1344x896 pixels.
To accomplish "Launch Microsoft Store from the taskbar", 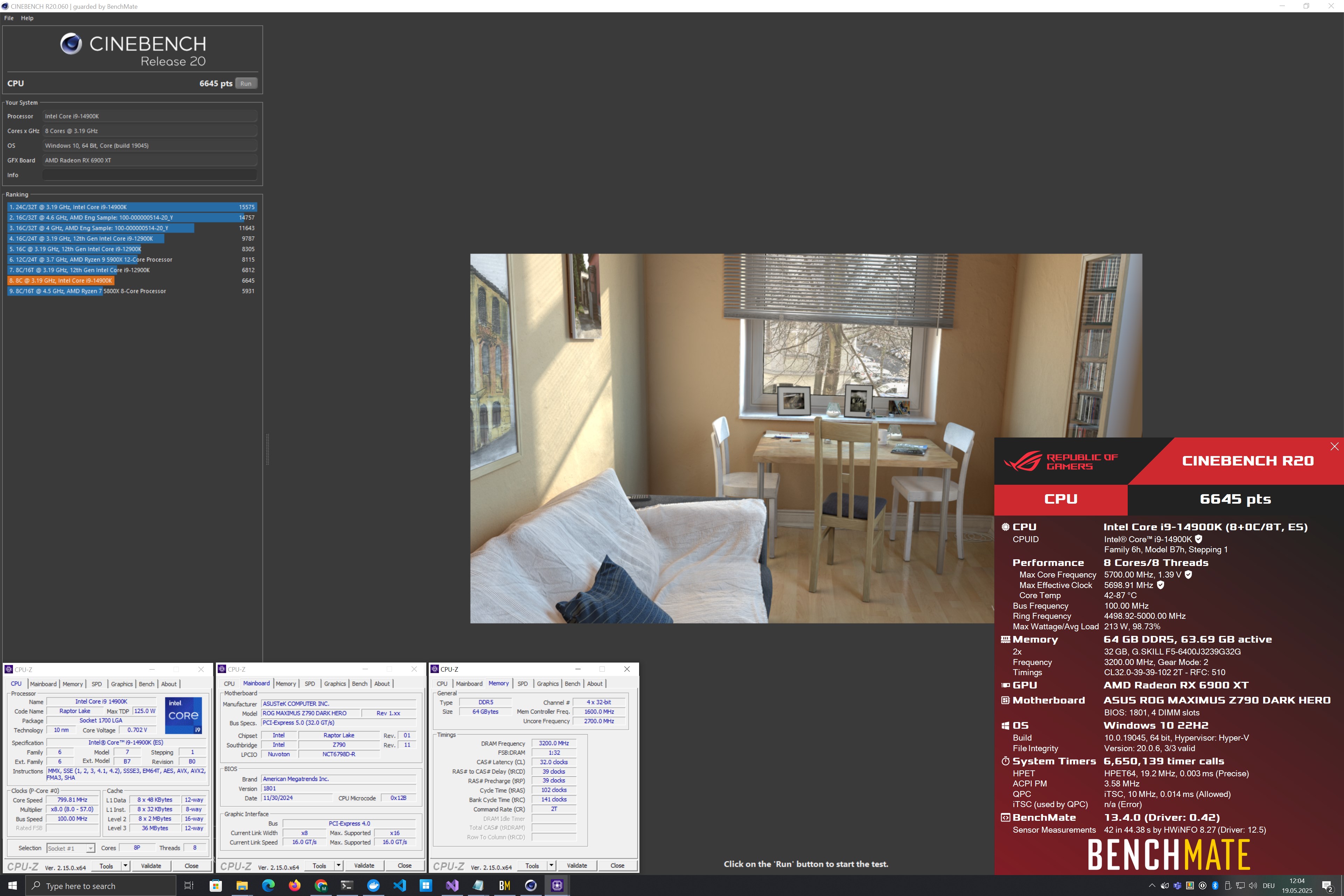I will 216,886.
